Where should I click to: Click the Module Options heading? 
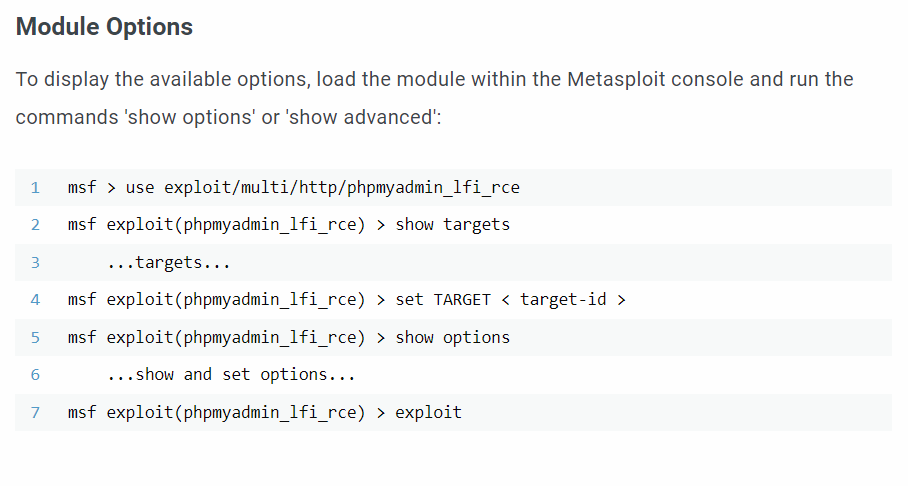(x=104, y=27)
